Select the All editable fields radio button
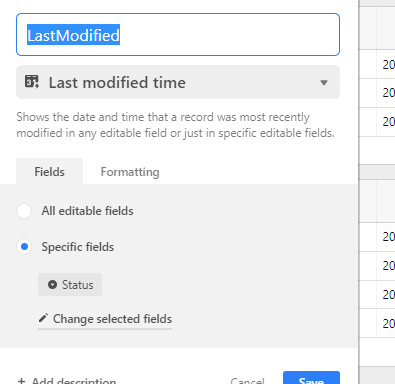This screenshot has height=384, width=395. (x=24, y=211)
